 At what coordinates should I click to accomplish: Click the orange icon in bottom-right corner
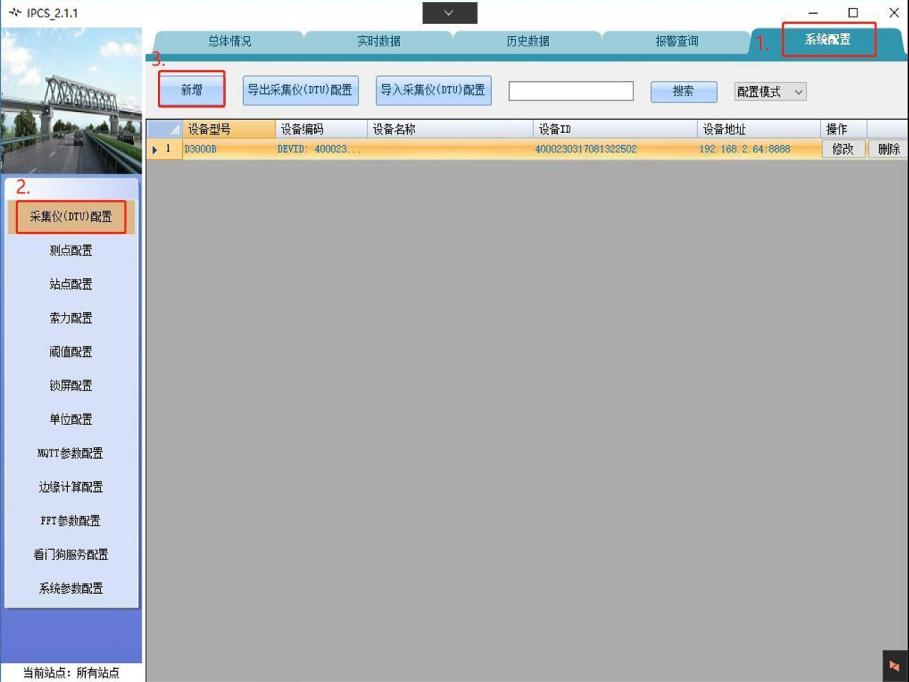[x=894, y=666]
